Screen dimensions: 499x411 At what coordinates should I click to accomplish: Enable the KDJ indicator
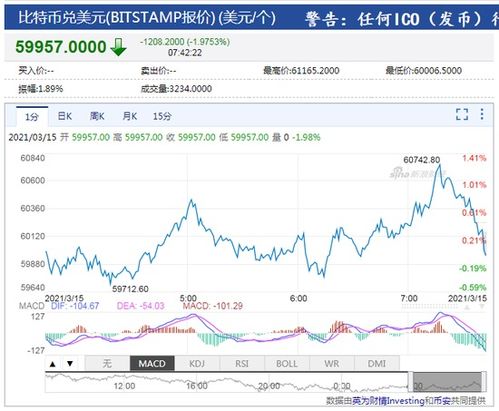coord(197,363)
